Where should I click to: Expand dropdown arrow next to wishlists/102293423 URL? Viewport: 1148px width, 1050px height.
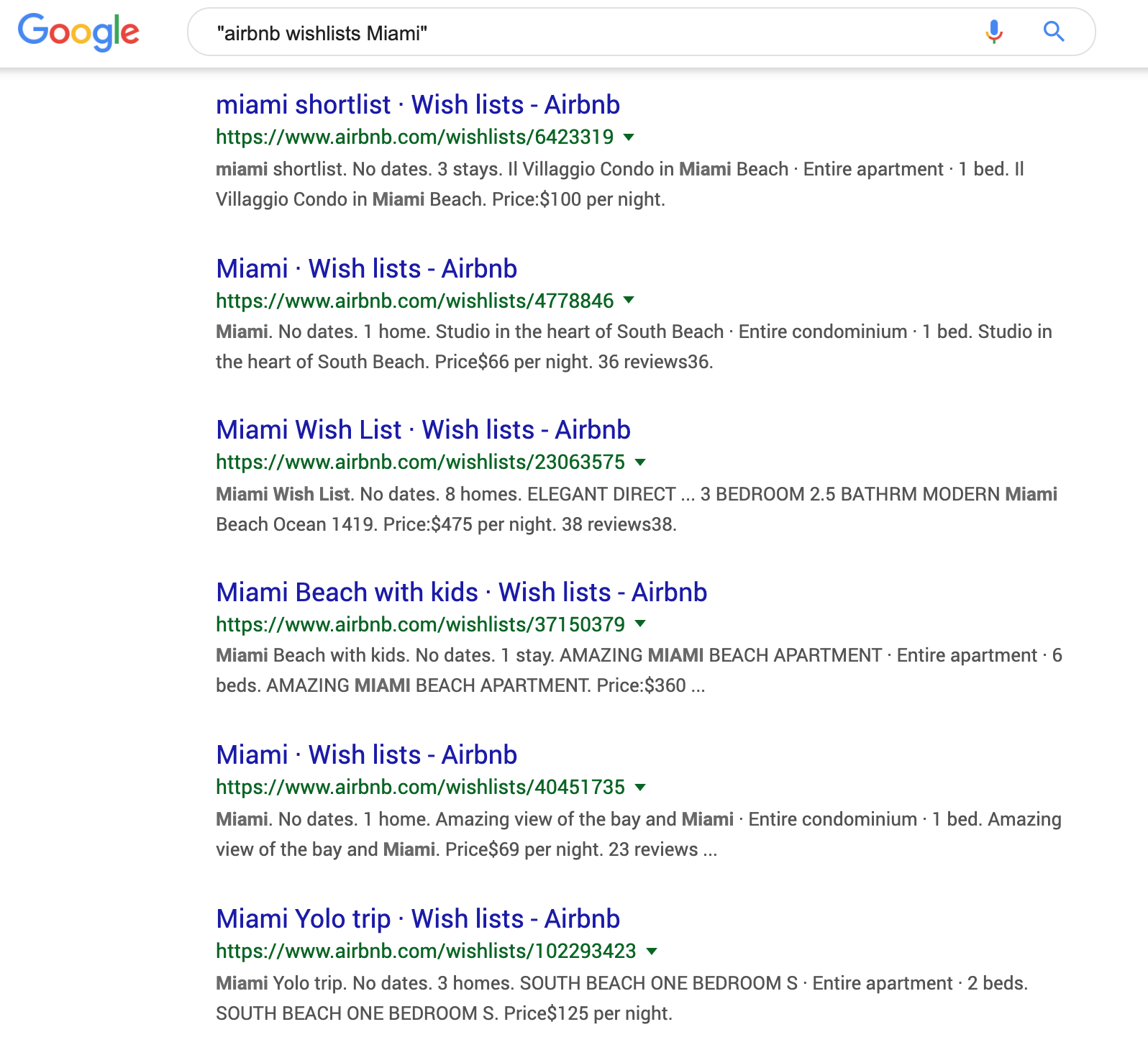(652, 951)
